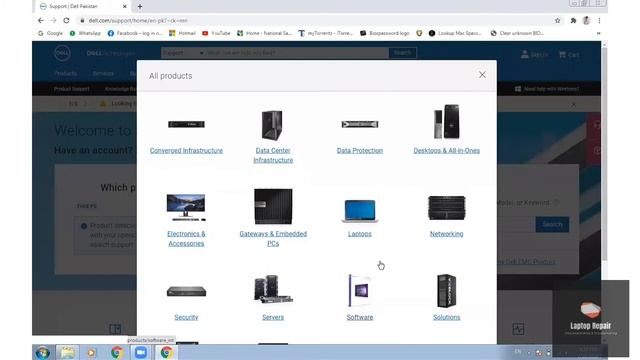640x360 pixels.
Task: Open the Chrome extensions puzzle icon
Action: click(x=573, y=20)
